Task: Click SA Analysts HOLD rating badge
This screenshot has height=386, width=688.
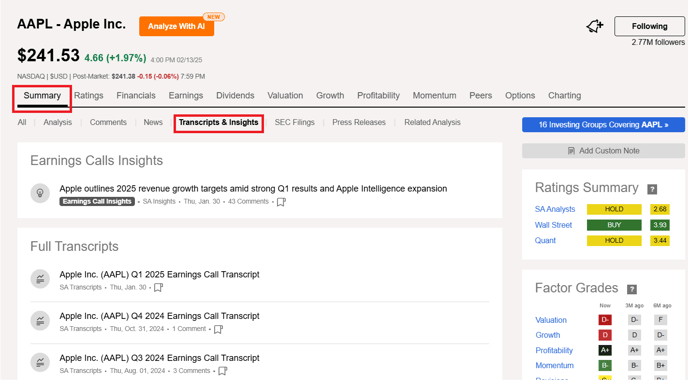Action: coord(614,209)
